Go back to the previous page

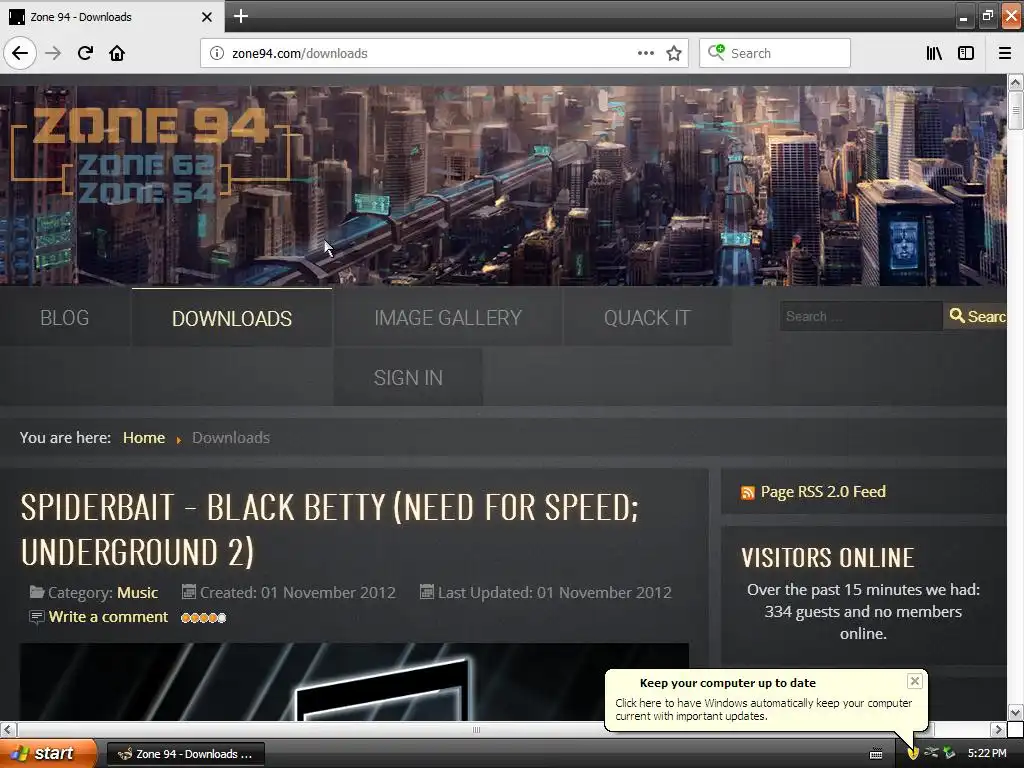click(x=20, y=53)
